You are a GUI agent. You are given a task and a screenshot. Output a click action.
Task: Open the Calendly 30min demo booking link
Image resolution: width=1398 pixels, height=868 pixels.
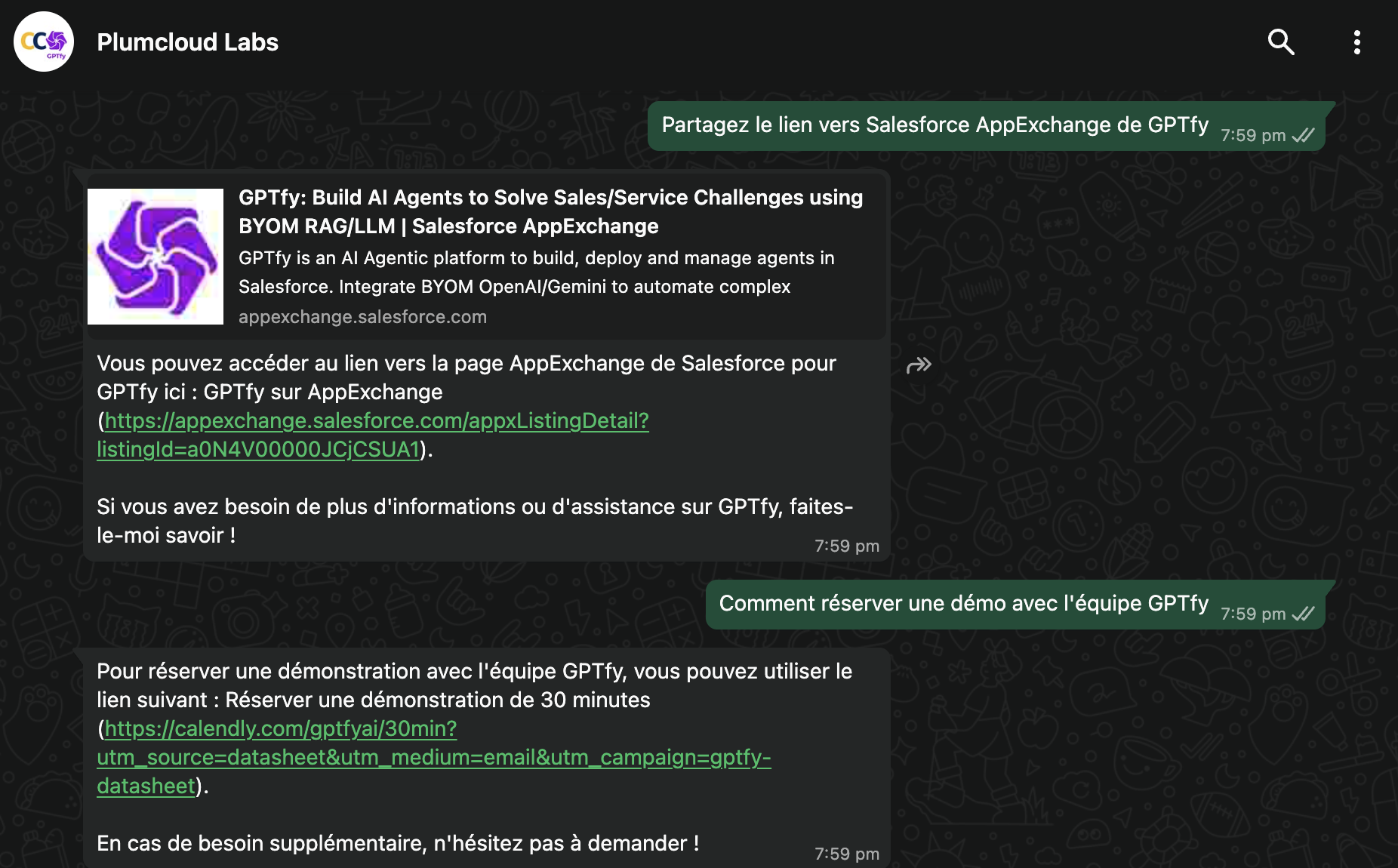433,757
